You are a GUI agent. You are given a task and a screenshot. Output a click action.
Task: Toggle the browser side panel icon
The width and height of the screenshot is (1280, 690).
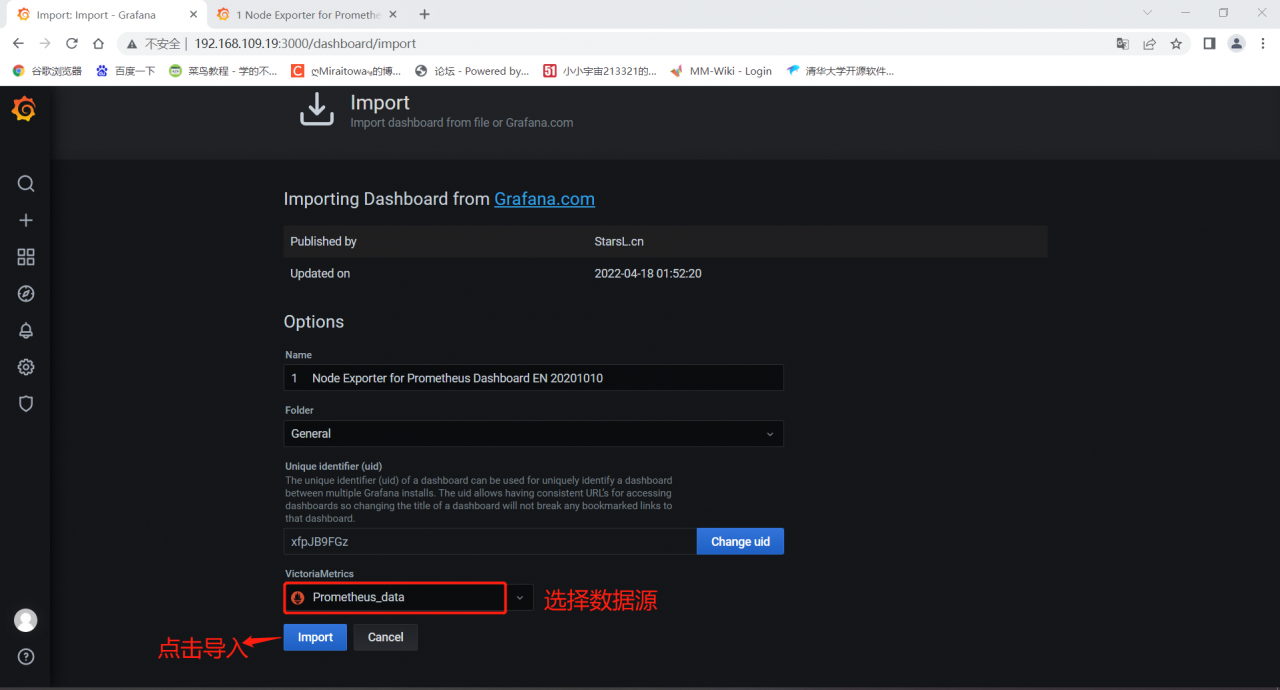point(1209,44)
